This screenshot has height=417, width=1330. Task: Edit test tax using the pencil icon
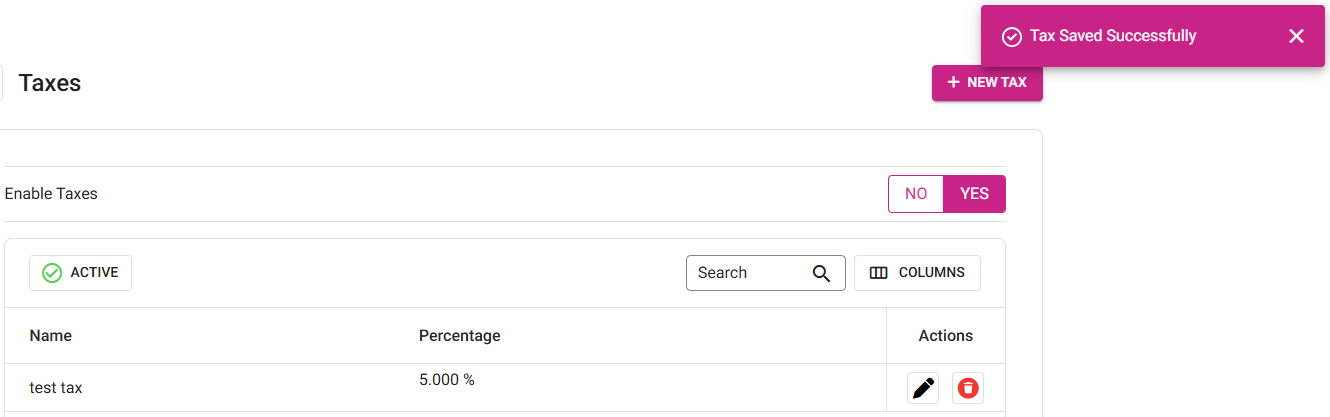click(924, 388)
